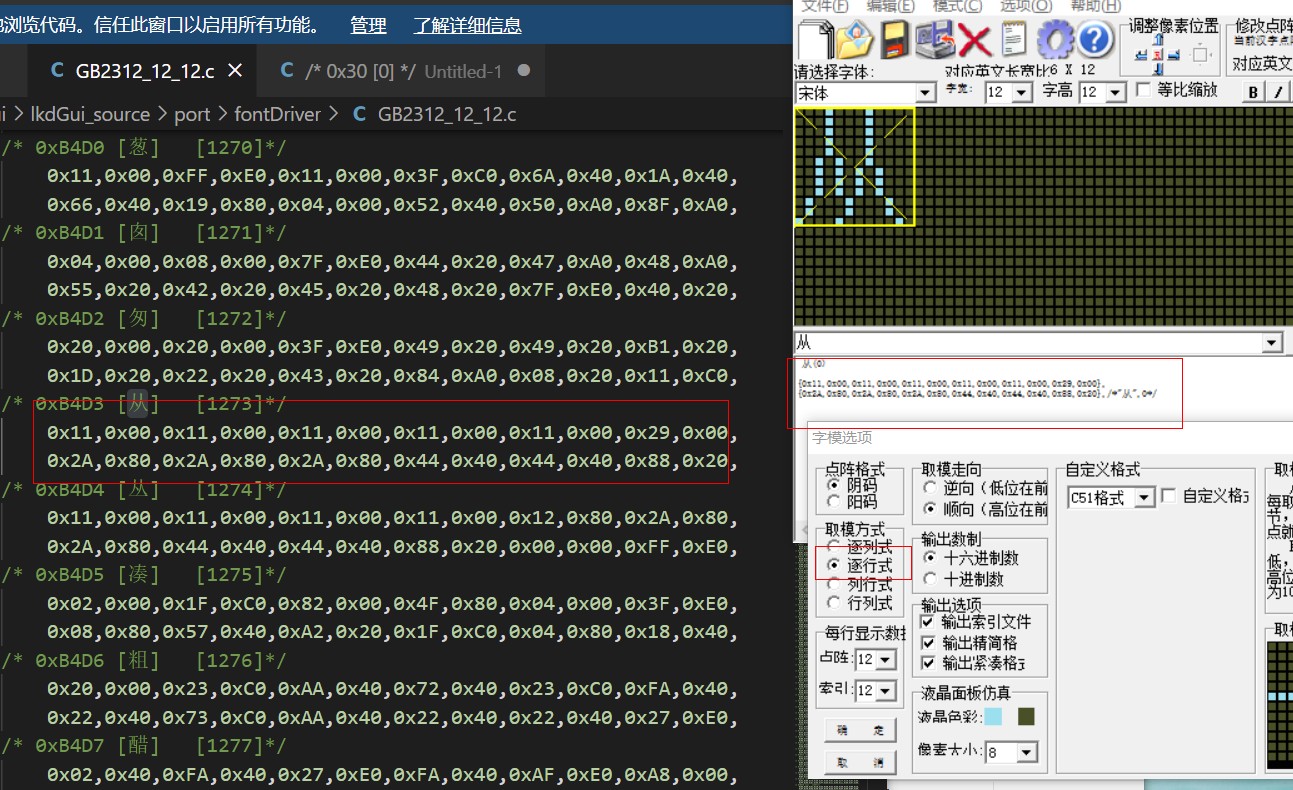Open the 文件(F) menu
The height and width of the screenshot is (790, 1293).
[824, 6]
